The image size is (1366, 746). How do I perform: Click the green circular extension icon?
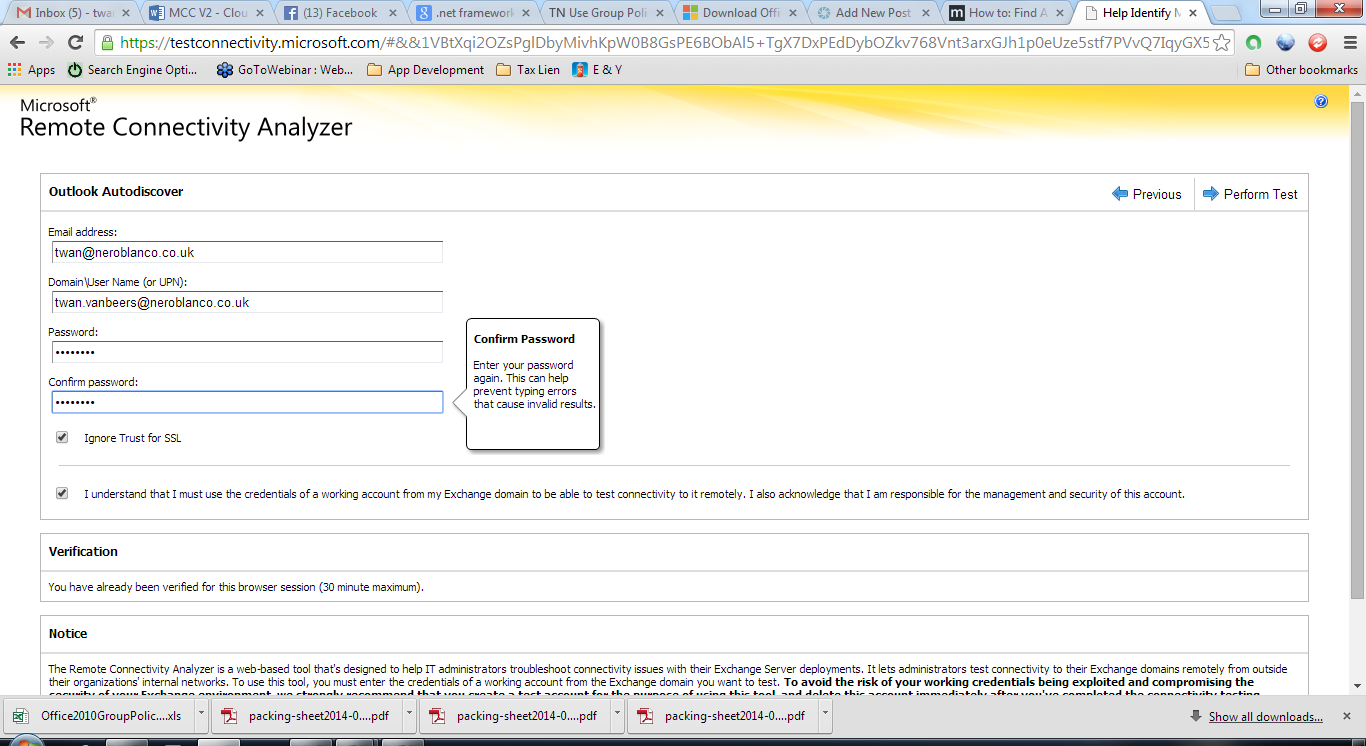(1254, 43)
